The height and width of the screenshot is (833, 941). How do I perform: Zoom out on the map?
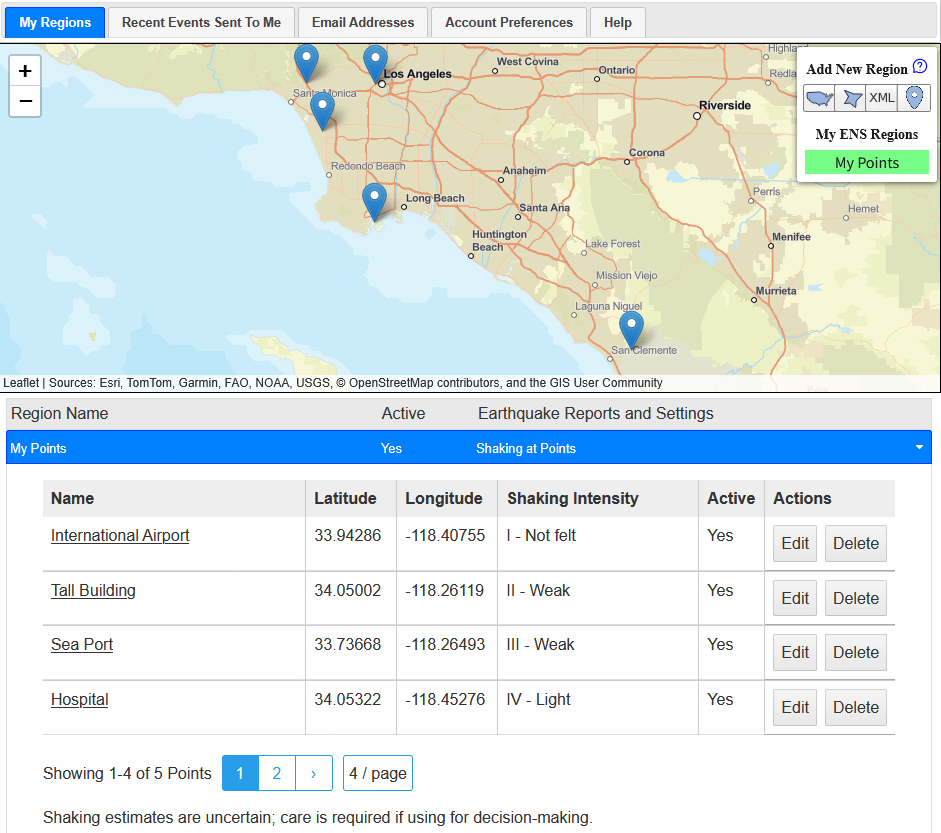[25, 101]
